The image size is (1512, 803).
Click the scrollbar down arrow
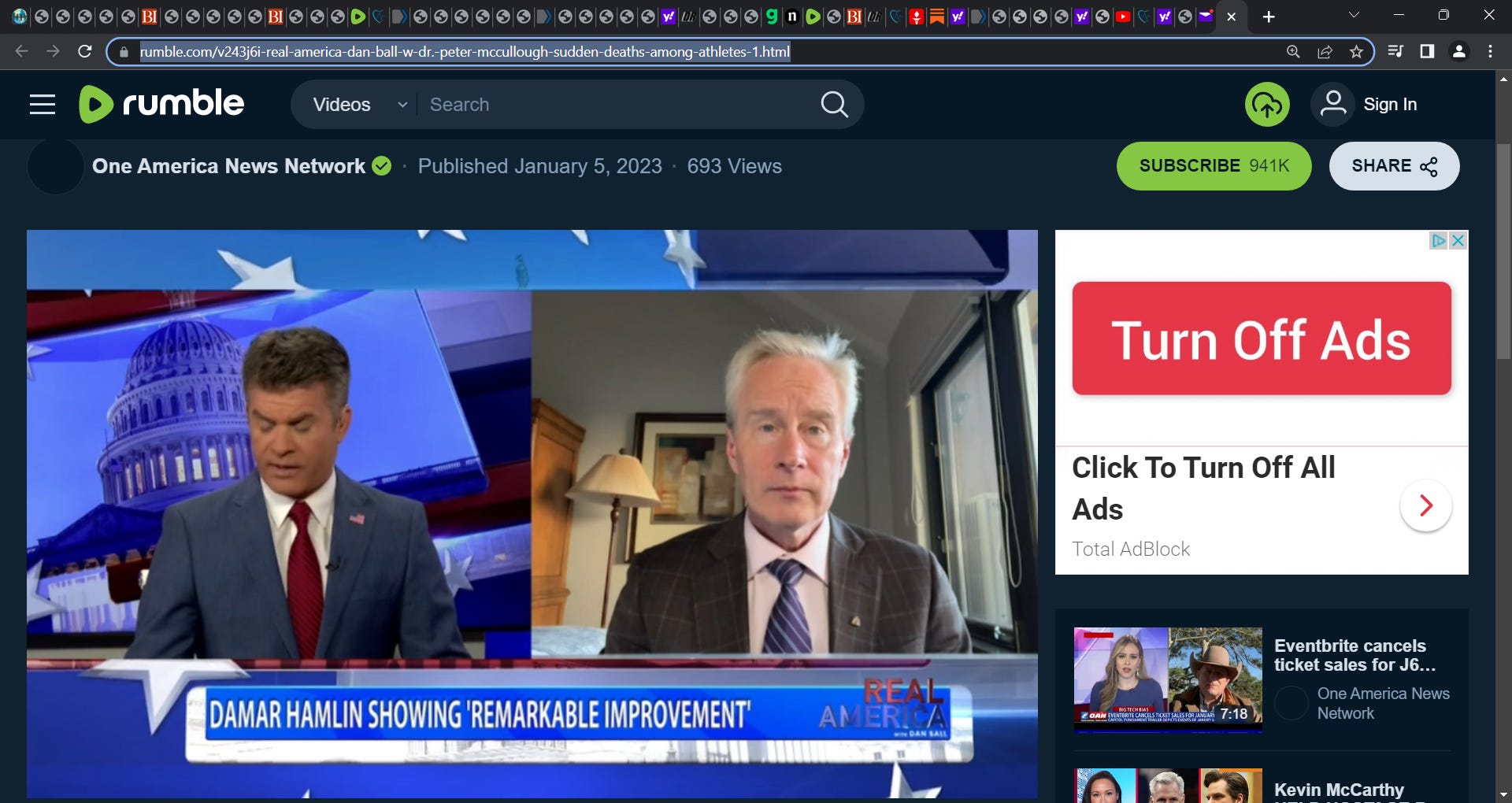pos(1503,794)
